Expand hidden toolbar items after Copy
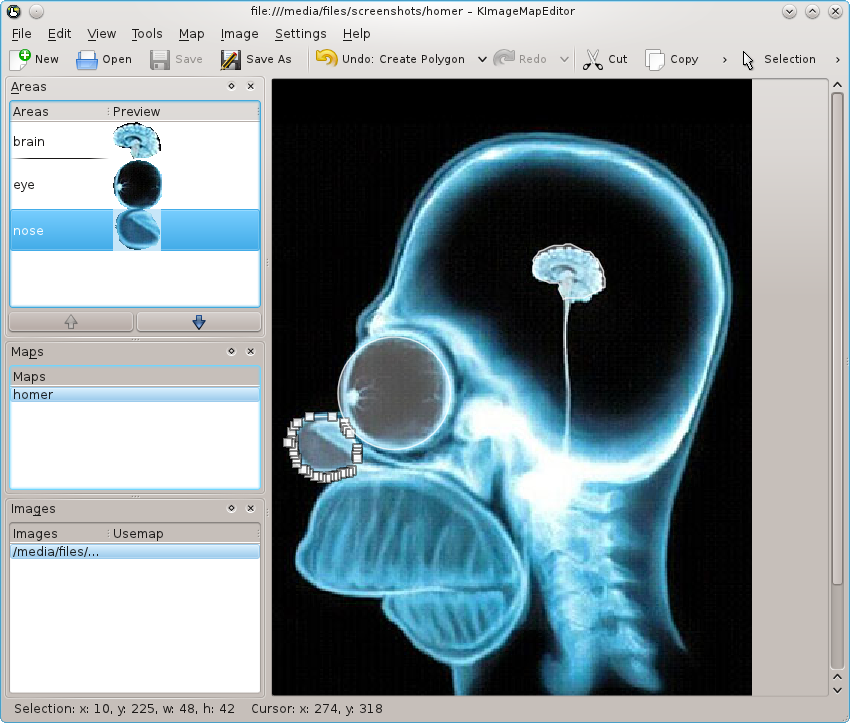Screen dimensions: 850x723 point(724,59)
